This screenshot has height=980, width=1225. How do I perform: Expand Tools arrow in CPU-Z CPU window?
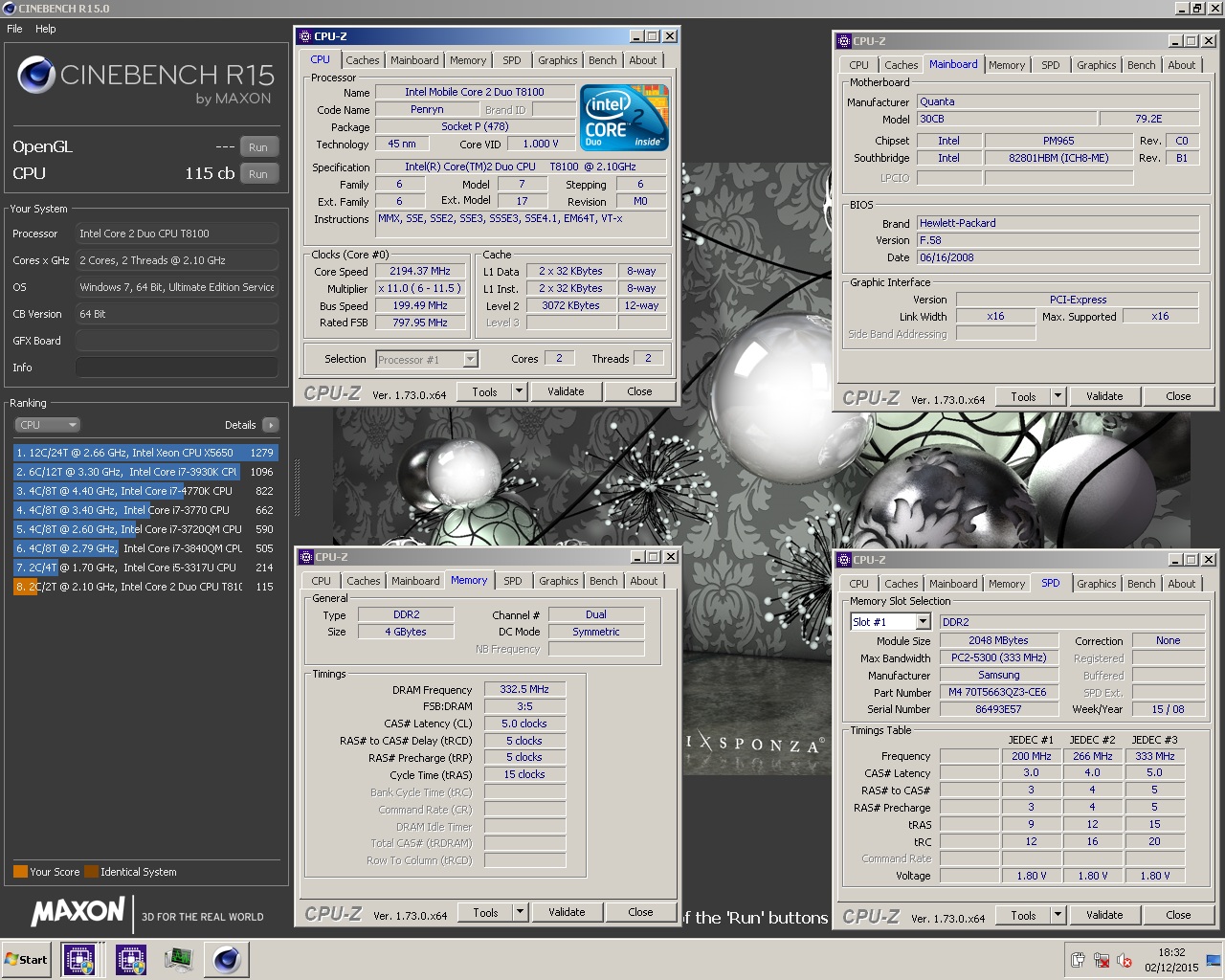(x=519, y=391)
